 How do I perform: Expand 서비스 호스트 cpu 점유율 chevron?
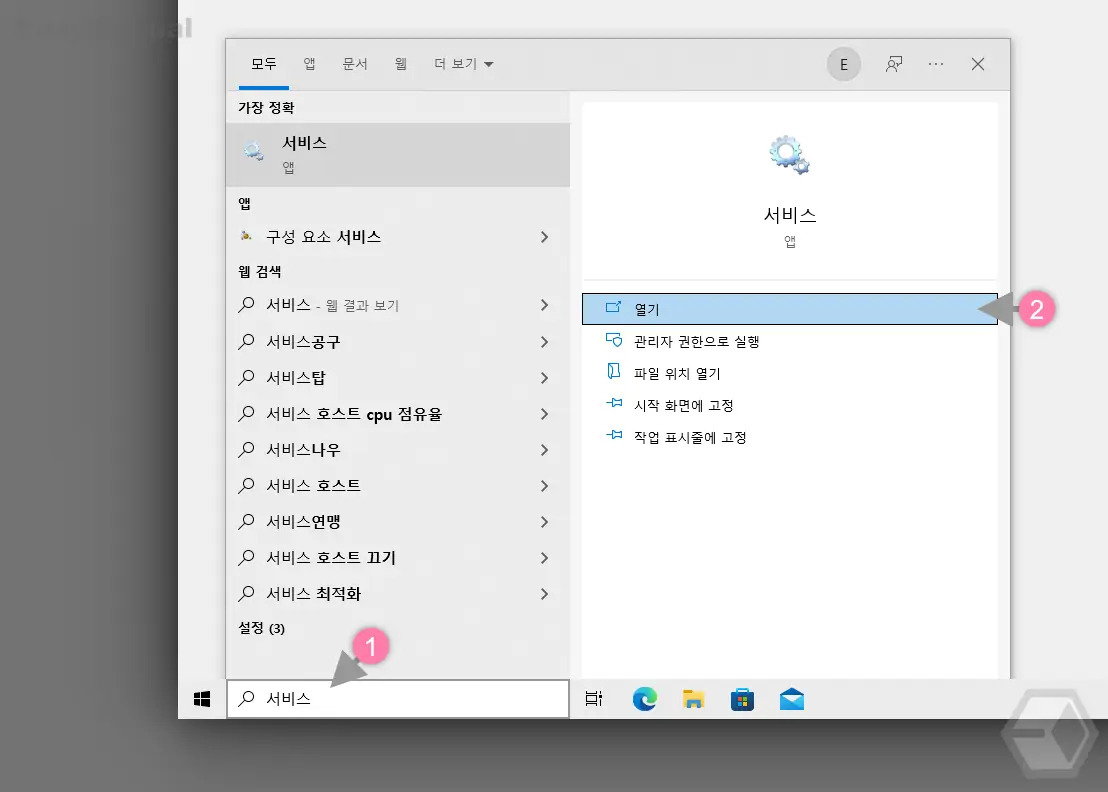point(544,414)
